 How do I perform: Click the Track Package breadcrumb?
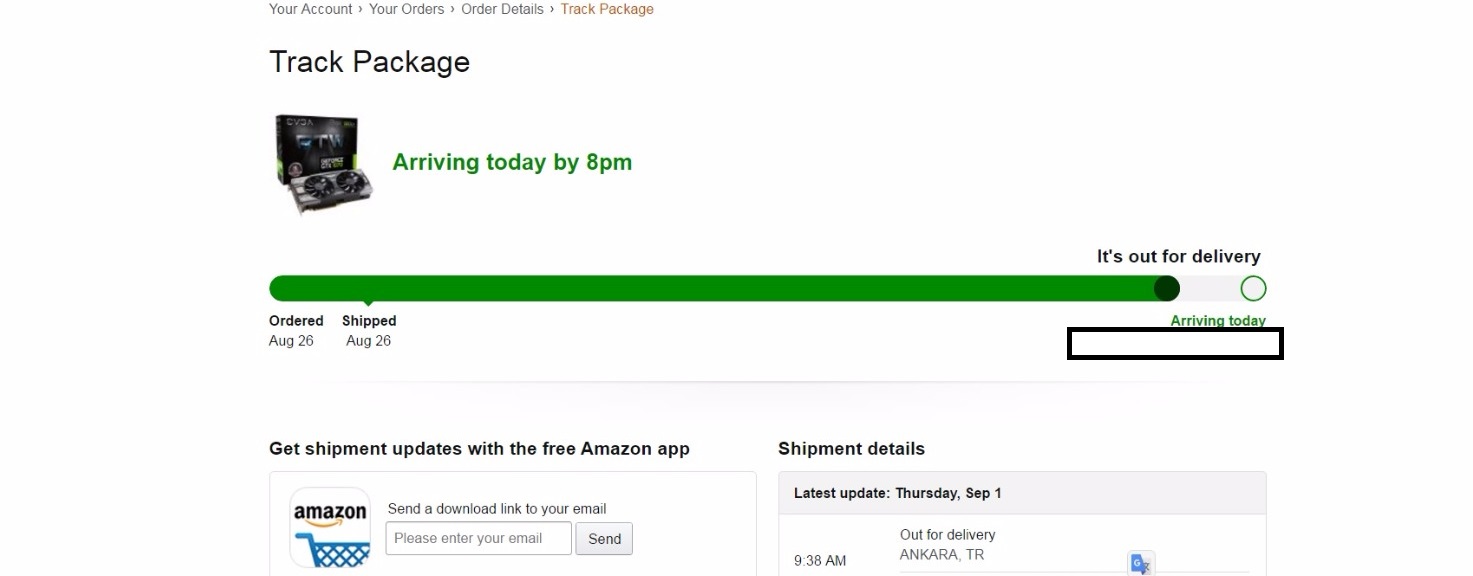click(x=607, y=9)
